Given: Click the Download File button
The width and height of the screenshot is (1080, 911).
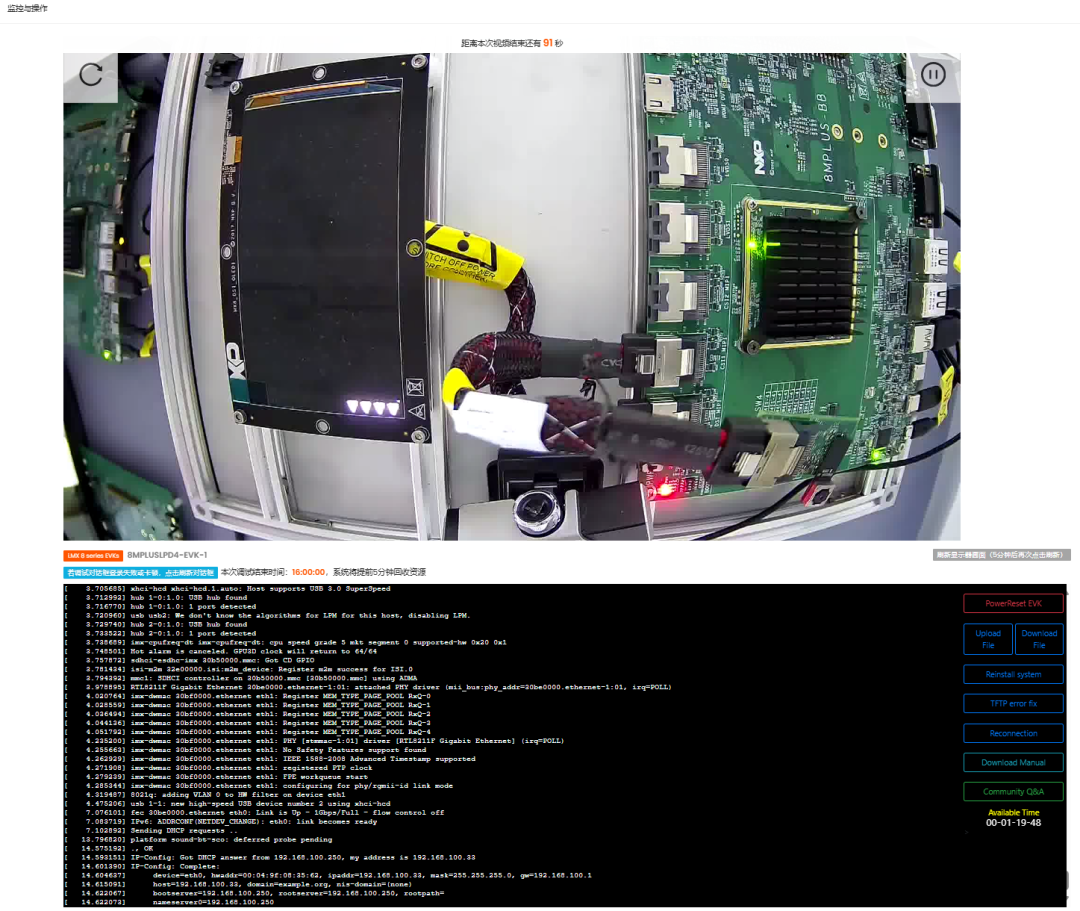Looking at the screenshot, I should pyautogui.click(x=1039, y=638).
